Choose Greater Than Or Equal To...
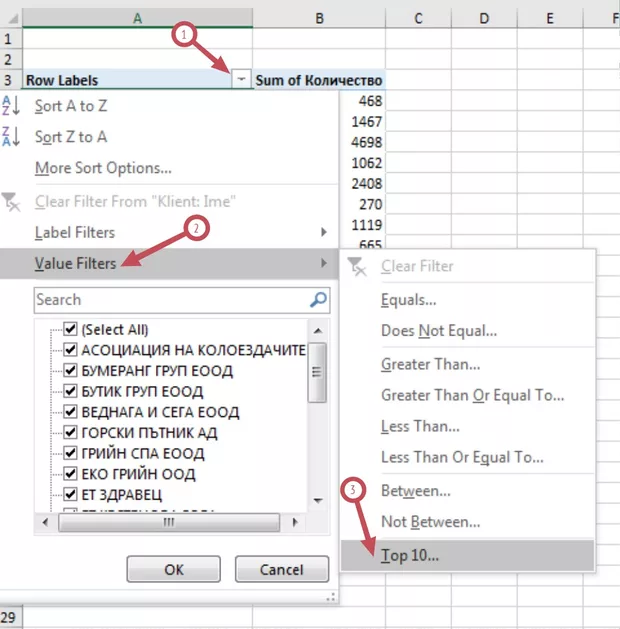The height and width of the screenshot is (629, 620). tap(472, 395)
